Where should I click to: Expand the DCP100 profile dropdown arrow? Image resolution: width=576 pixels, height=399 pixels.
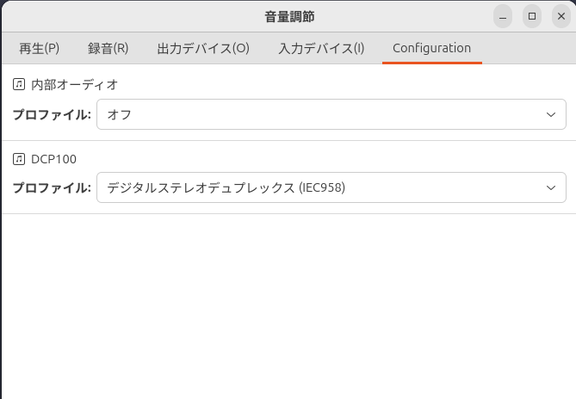(x=551, y=188)
